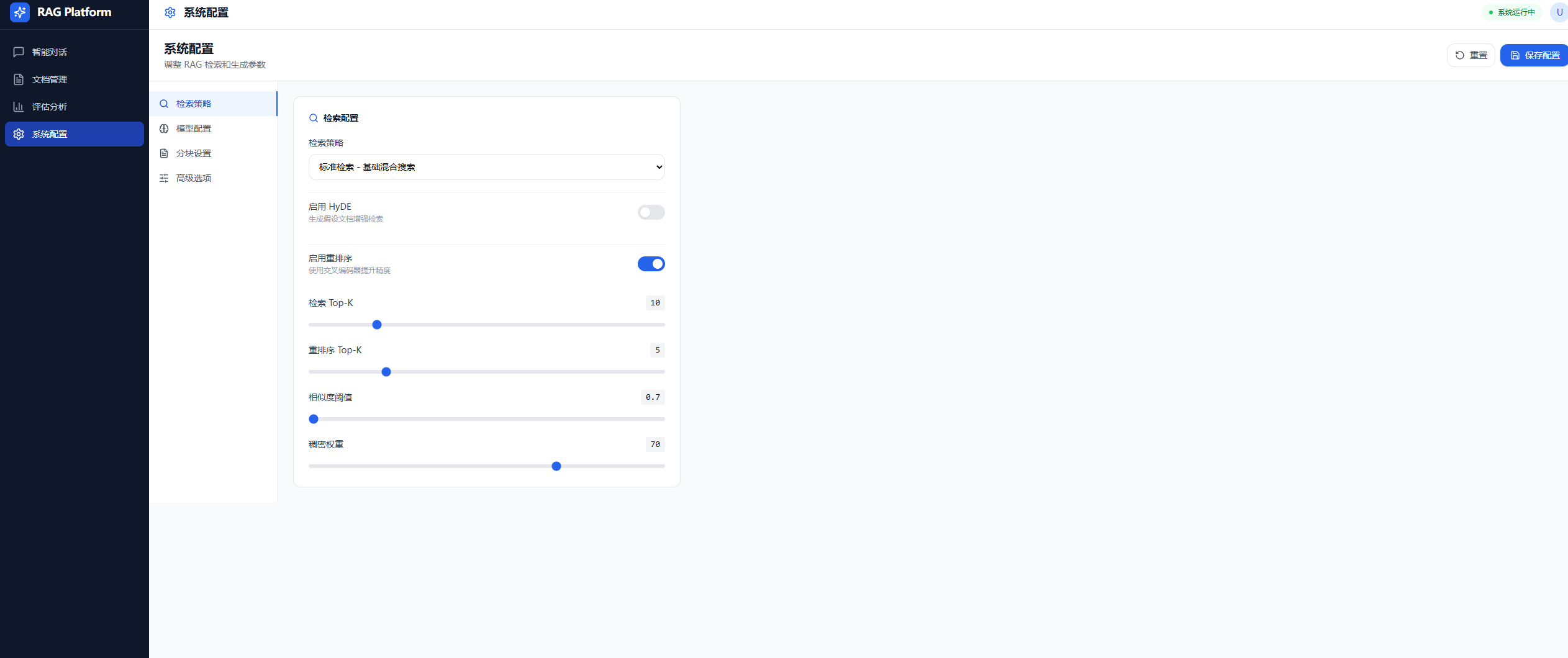The width and height of the screenshot is (1568, 658).
Task: Click the 相似度阈值 slider handle
Action: click(x=314, y=419)
